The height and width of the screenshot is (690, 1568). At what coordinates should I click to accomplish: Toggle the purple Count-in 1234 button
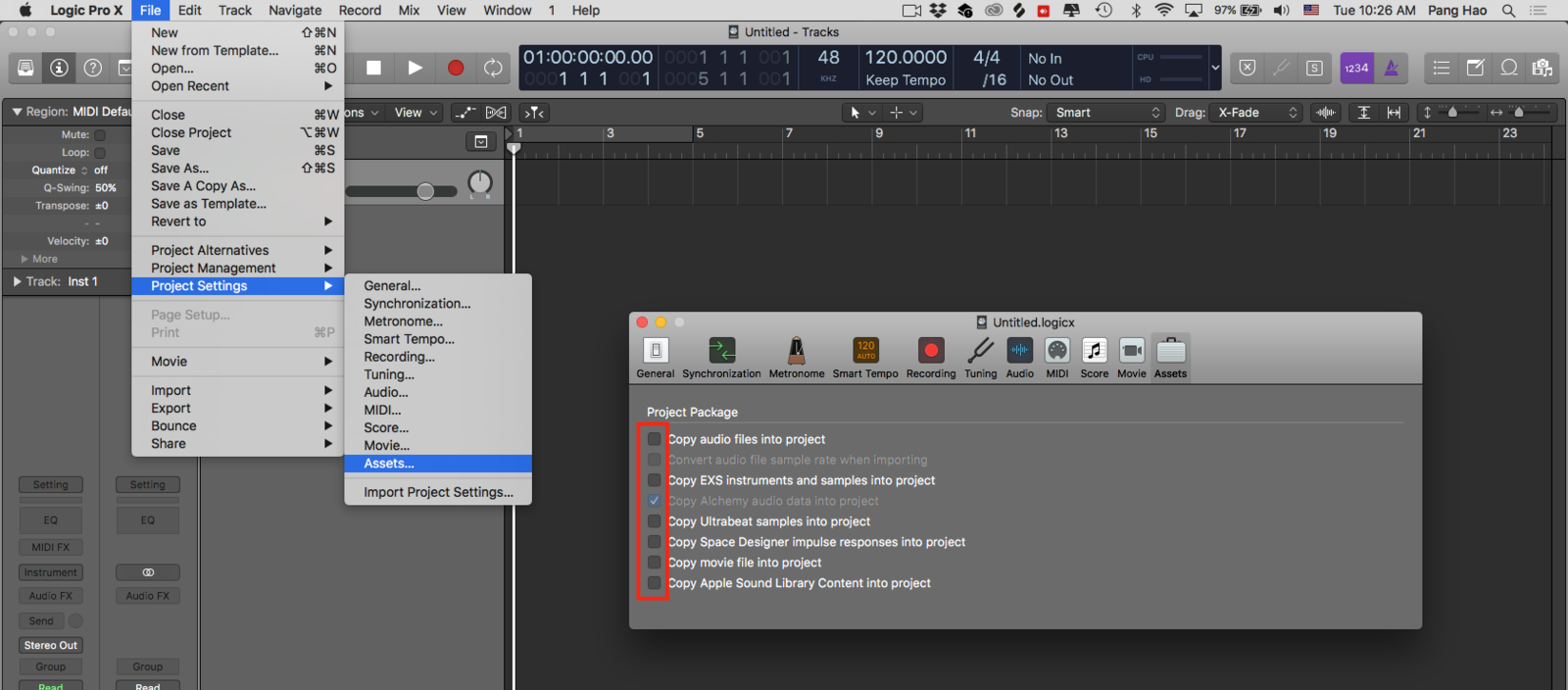coord(1356,68)
